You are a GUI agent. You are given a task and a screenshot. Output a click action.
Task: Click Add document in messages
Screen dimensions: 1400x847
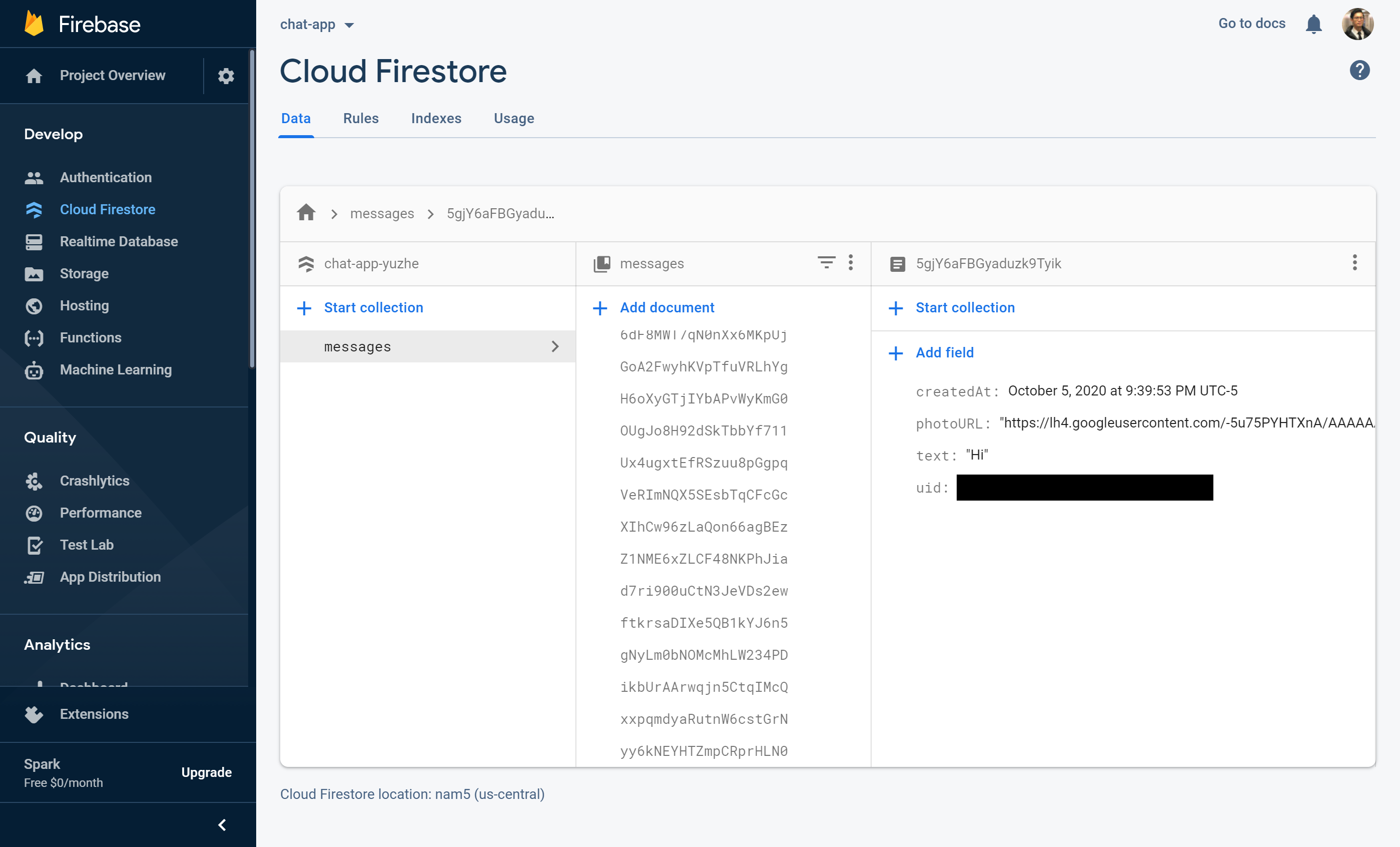[666, 307]
